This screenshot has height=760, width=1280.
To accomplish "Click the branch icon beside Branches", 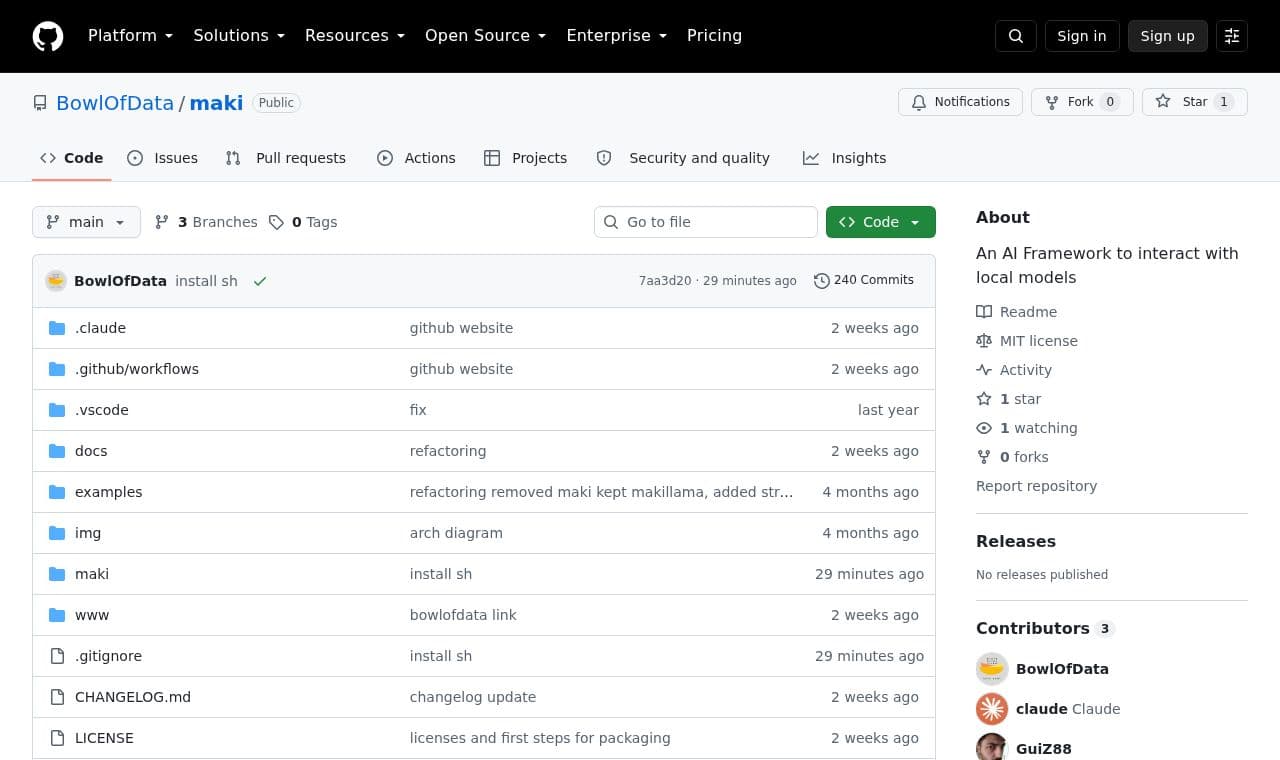I will [162, 222].
